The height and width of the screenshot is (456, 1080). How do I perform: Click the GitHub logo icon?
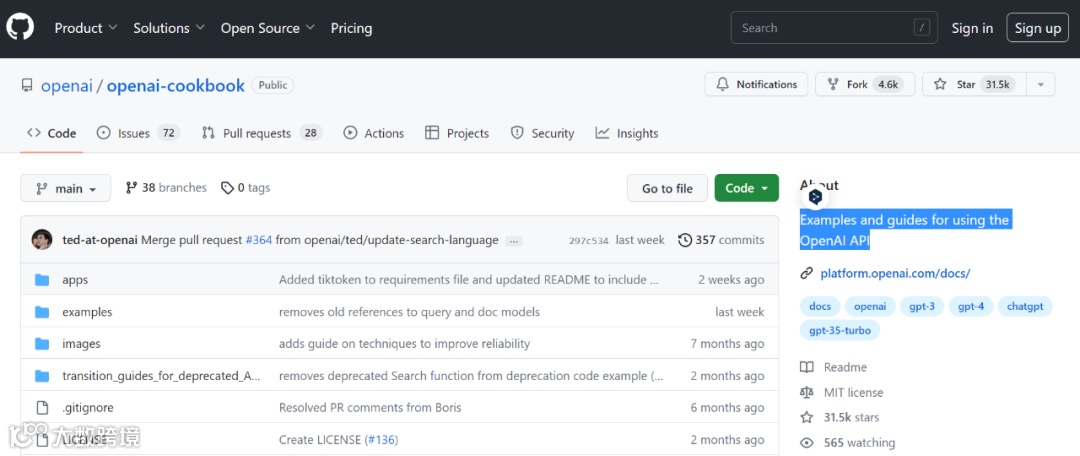point(20,28)
